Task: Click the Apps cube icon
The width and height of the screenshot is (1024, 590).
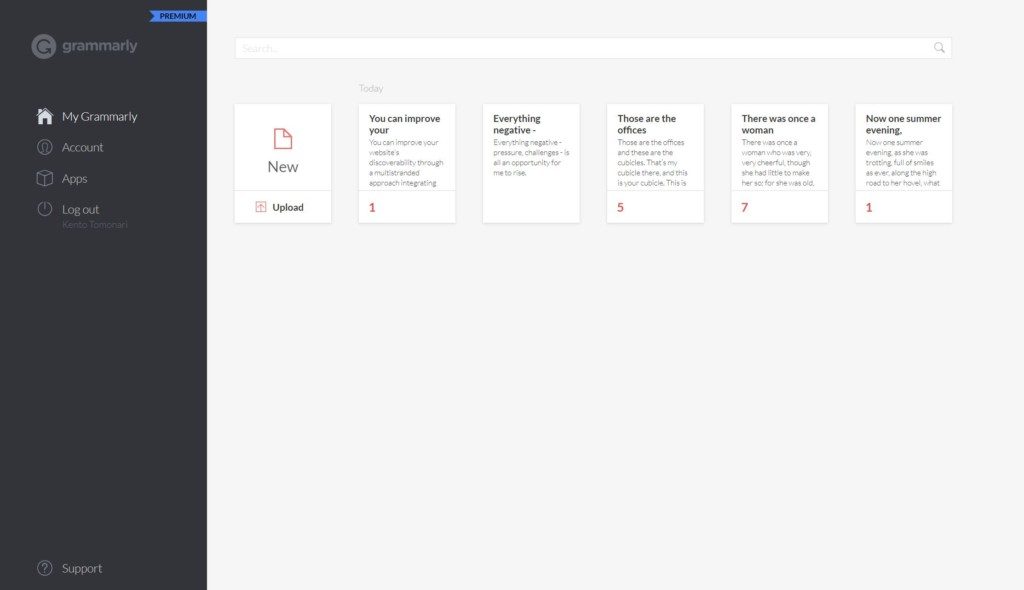Action: [x=44, y=178]
